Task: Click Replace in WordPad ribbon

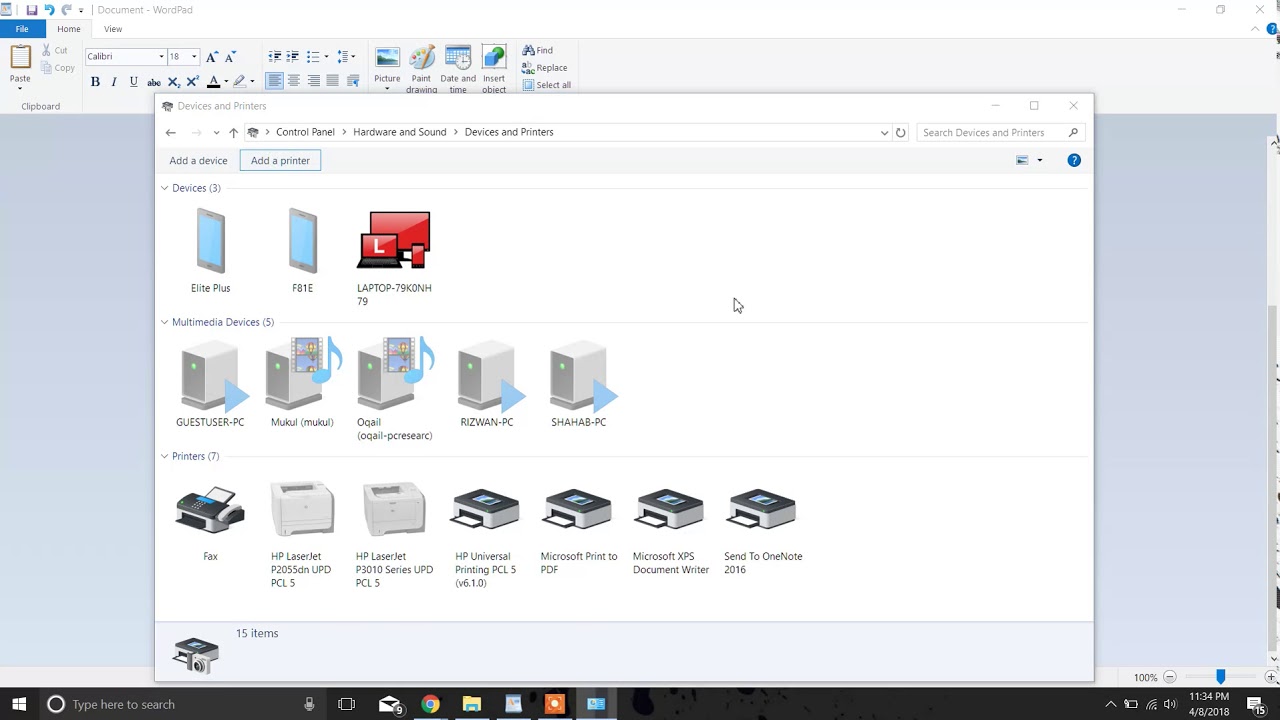Action: pos(545,67)
